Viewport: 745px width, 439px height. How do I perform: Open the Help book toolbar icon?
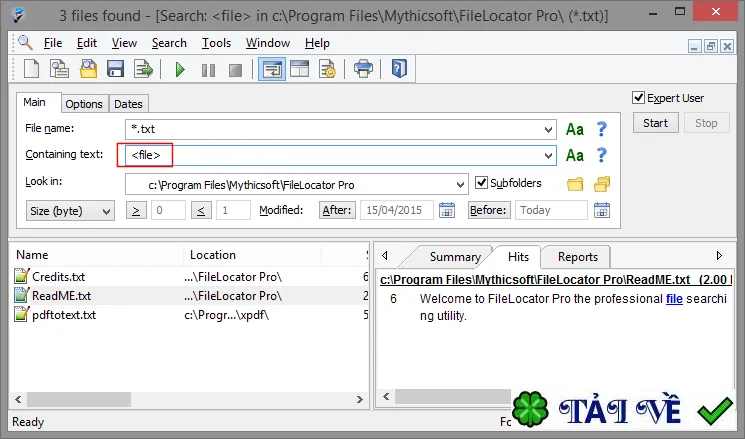(399, 69)
